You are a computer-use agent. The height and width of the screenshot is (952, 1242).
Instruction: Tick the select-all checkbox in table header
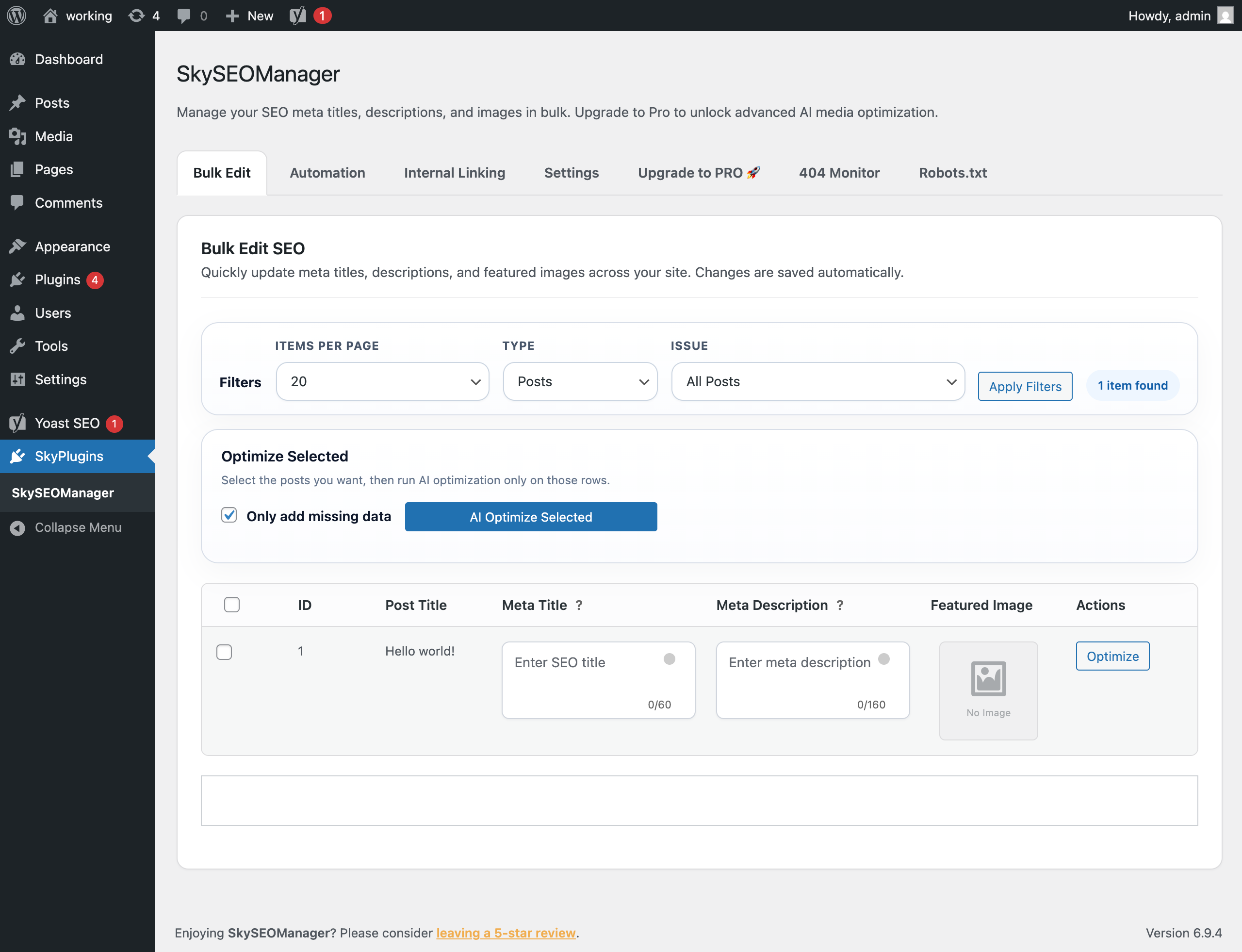pyautogui.click(x=232, y=605)
